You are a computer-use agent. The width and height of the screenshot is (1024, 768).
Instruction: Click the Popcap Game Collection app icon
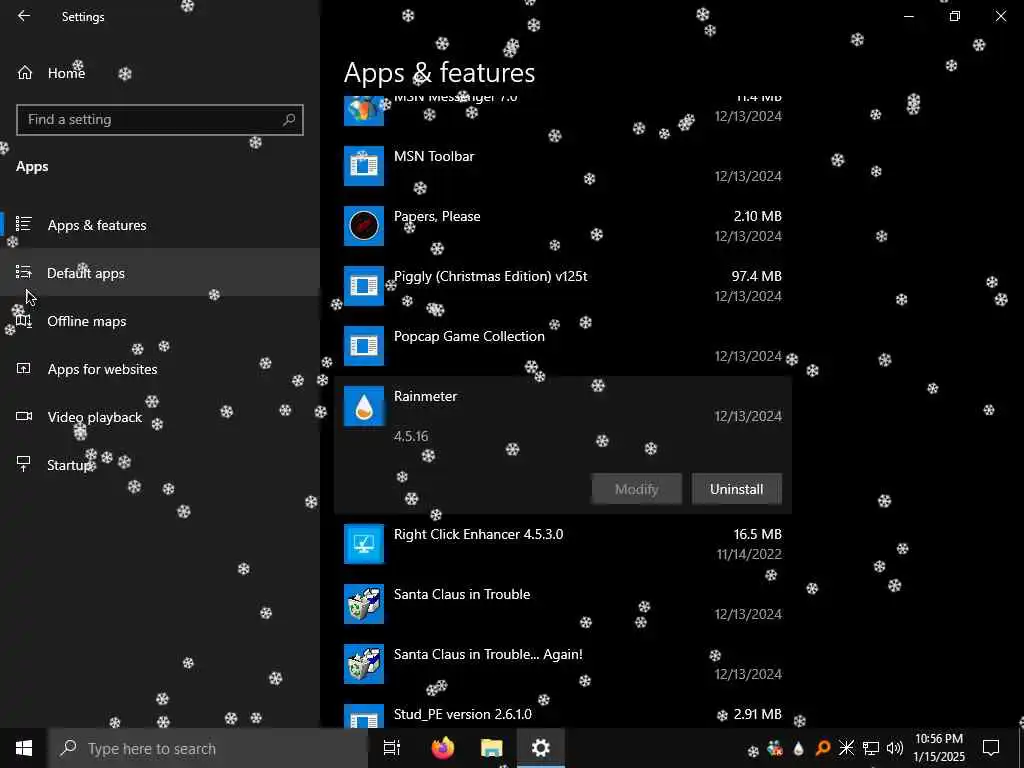click(x=364, y=346)
